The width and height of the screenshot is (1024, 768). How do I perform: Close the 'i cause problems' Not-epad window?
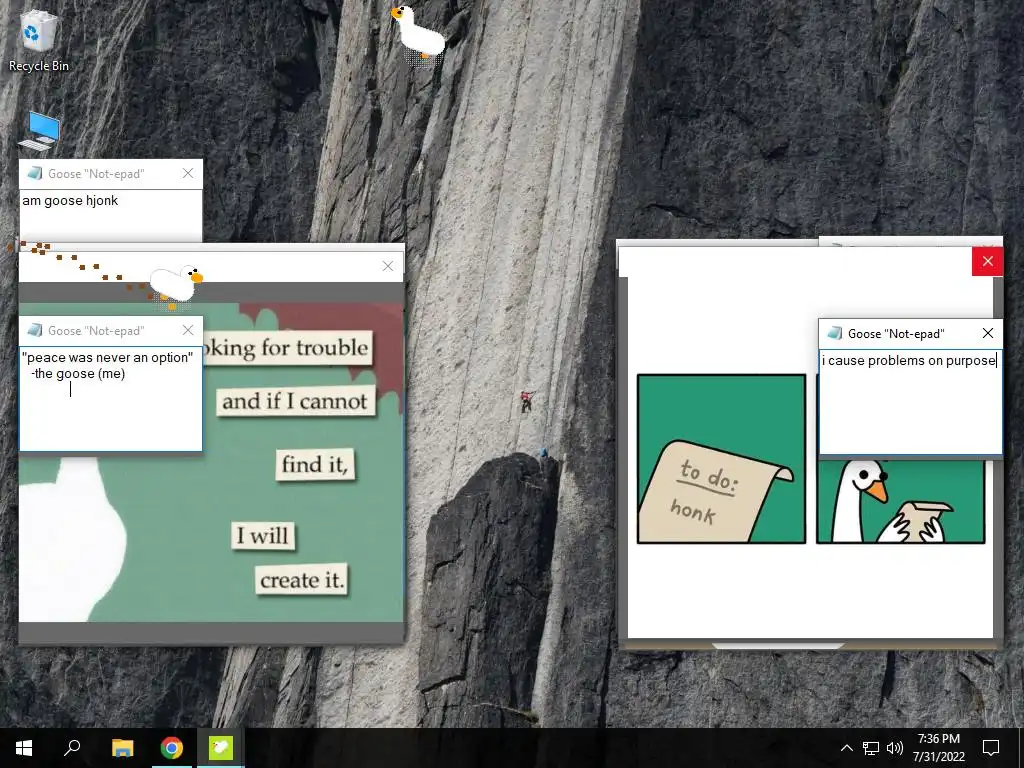point(988,333)
